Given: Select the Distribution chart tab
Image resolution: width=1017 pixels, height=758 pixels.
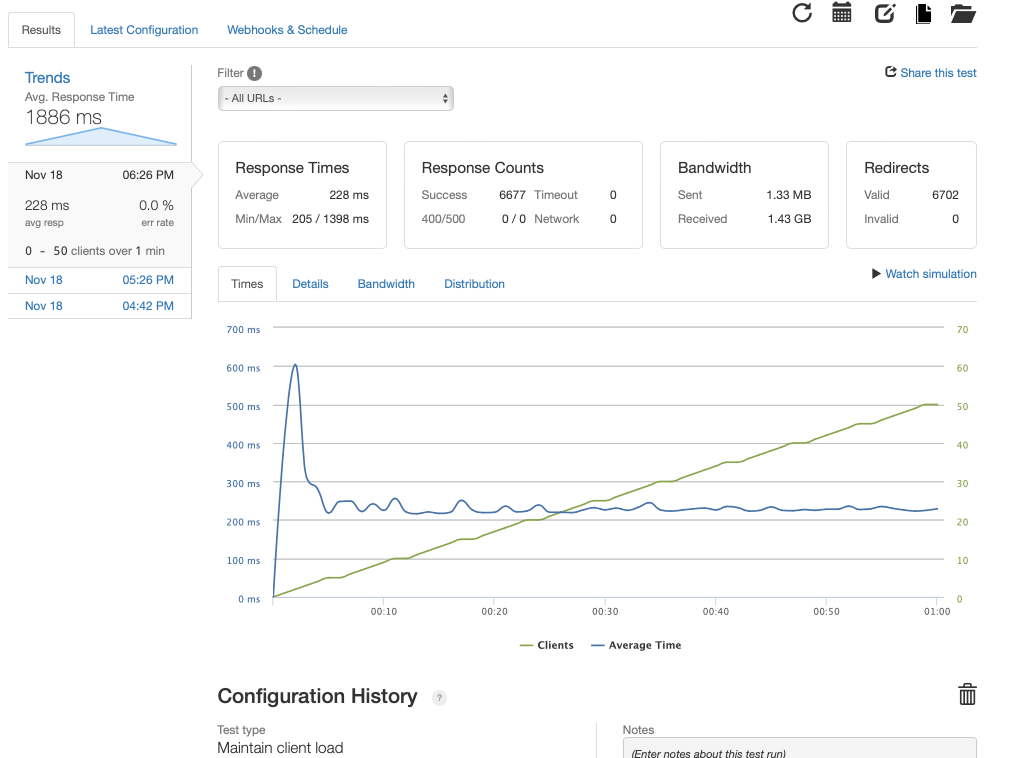Looking at the screenshot, I should tap(474, 284).
